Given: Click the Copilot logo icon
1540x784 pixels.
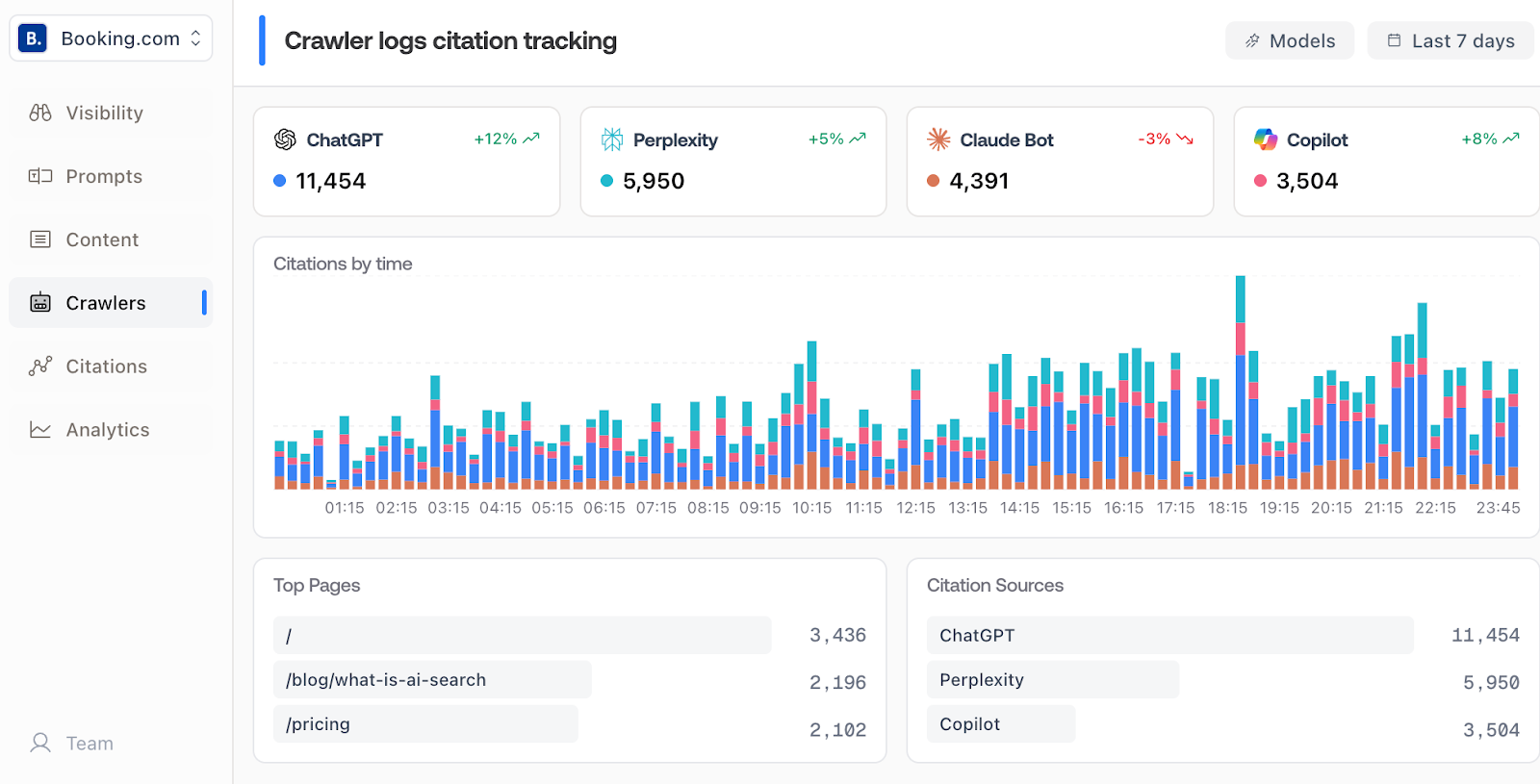Looking at the screenshot, I should [1266, 139].
